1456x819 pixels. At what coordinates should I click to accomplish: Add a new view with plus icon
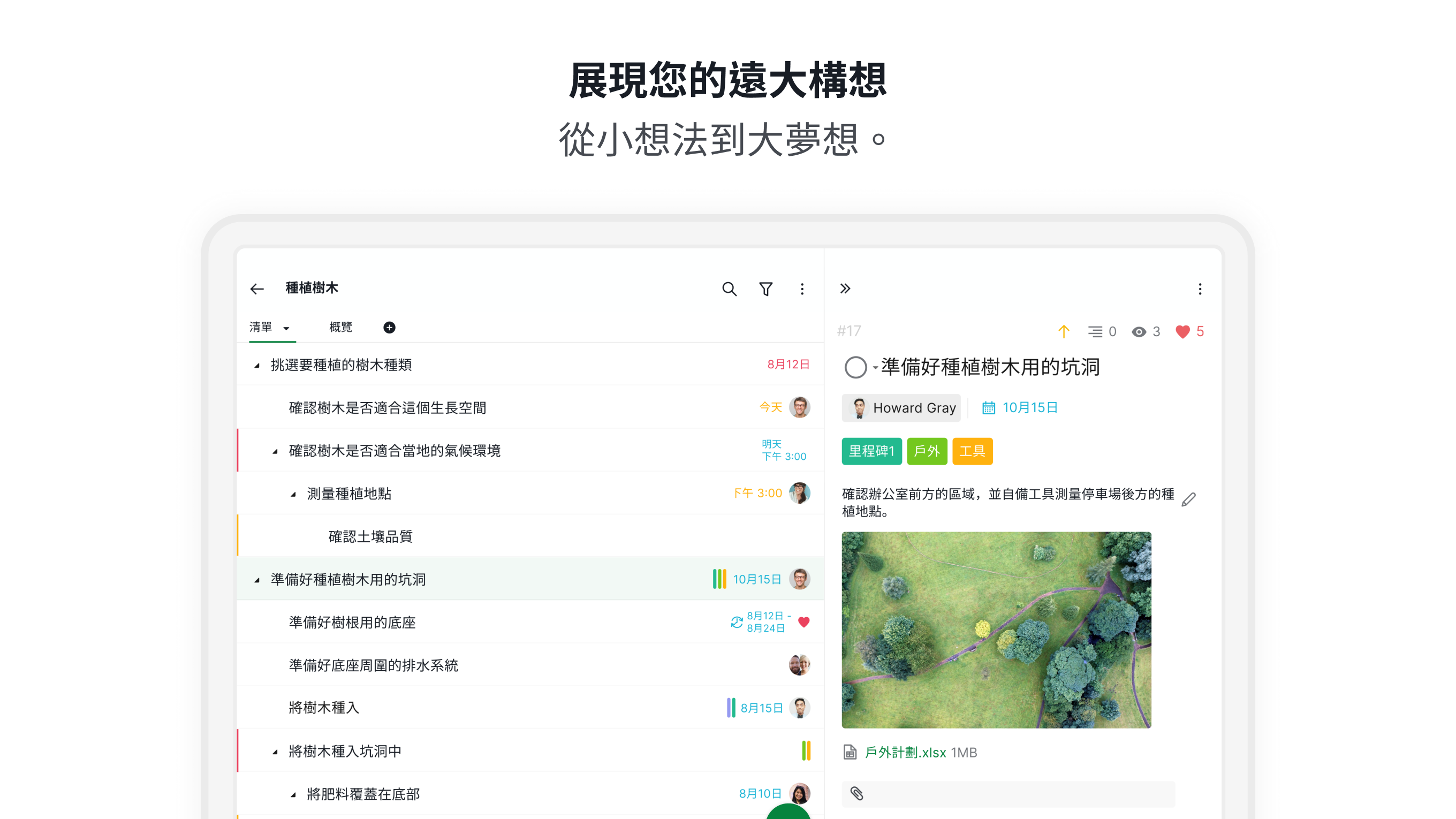389,327
